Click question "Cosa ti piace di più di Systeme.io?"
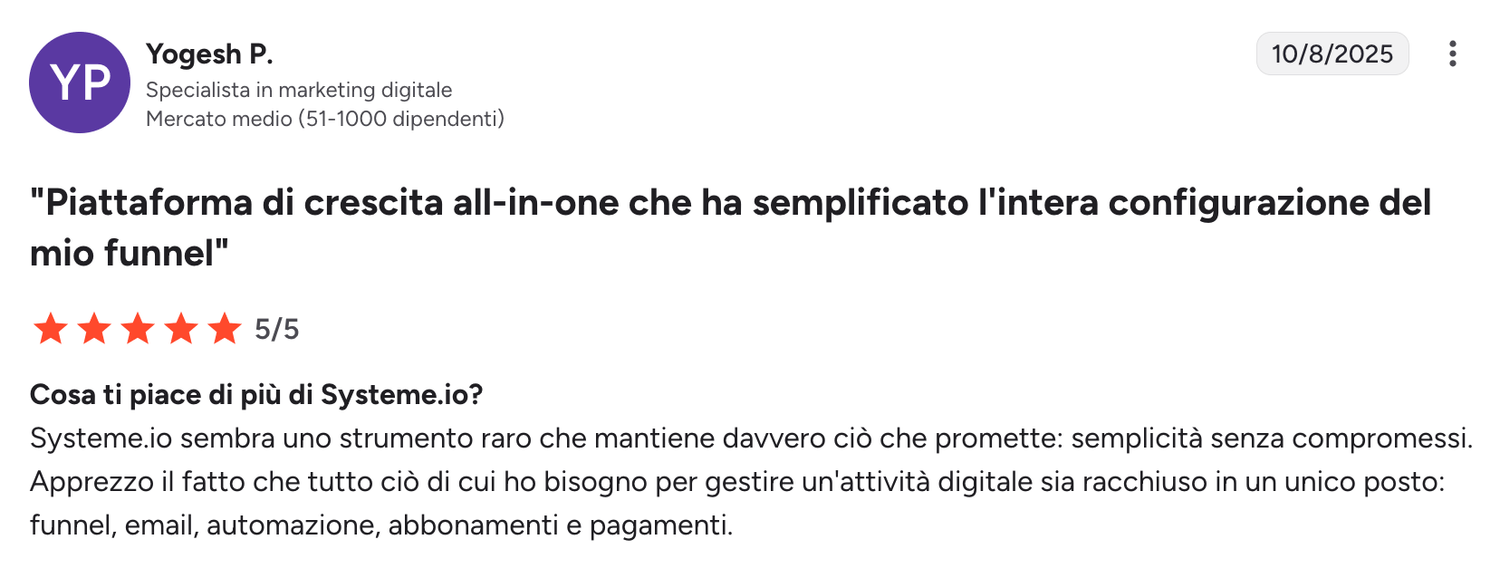Screen dimensions: 1500x569 point(257,395)
